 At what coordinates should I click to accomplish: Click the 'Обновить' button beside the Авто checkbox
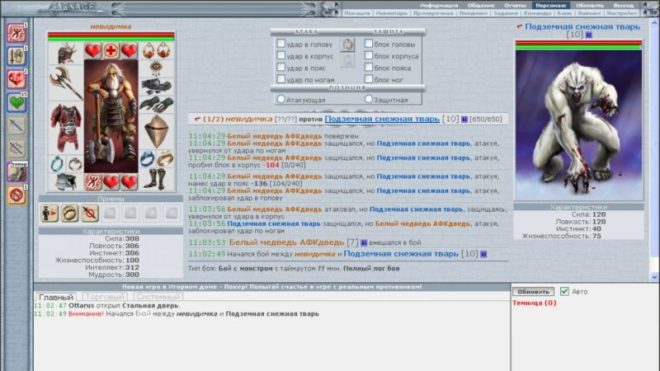tap(533, 291)
